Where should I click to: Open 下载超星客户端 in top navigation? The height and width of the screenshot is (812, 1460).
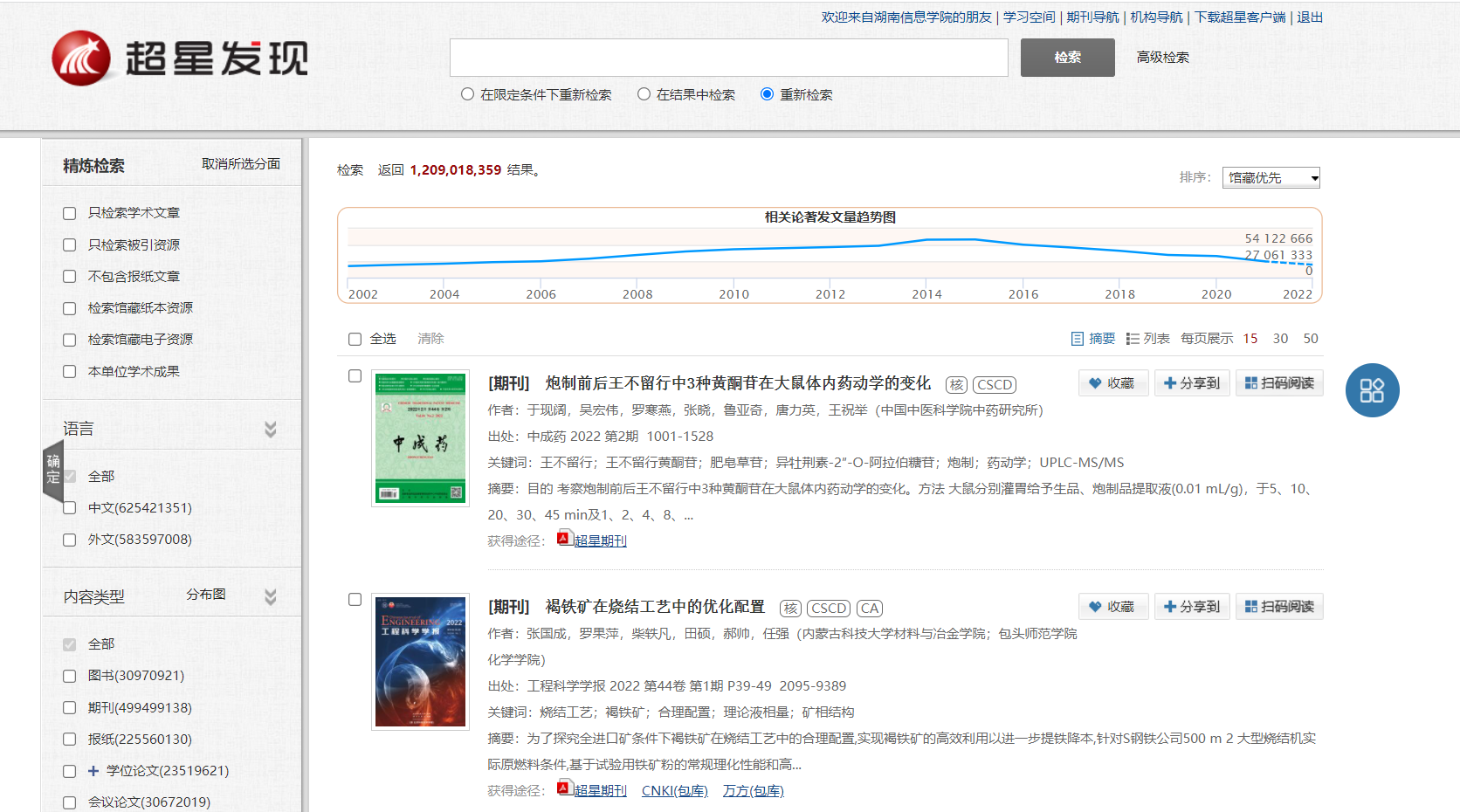point(1240,17)
